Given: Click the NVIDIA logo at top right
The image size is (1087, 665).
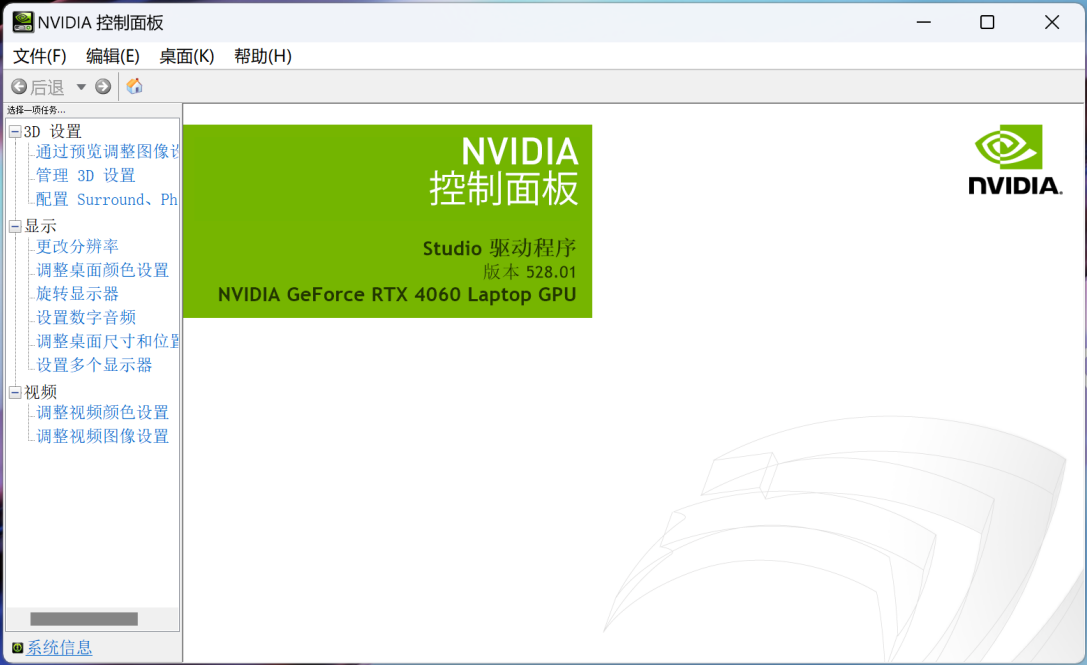Looking at the screenshot, I should click(x=1015, y=160).
